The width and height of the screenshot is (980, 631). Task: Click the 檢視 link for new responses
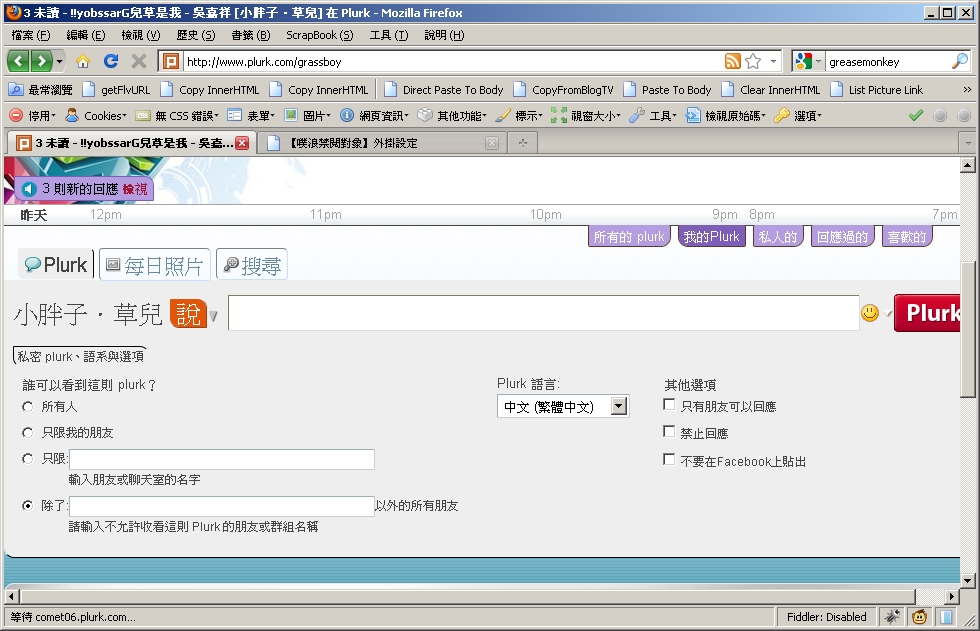(x=135, y=188)
